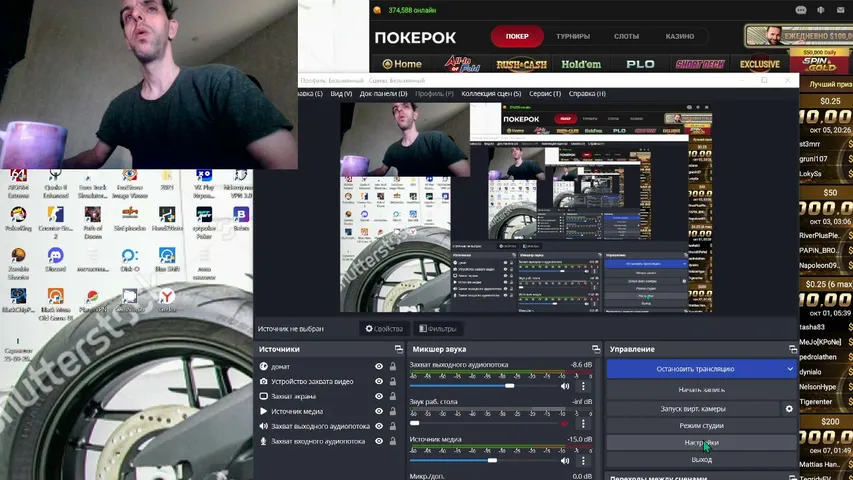Lock the Захват экрана source
This screenshot has width=853, height=480.
coord(392,397)
